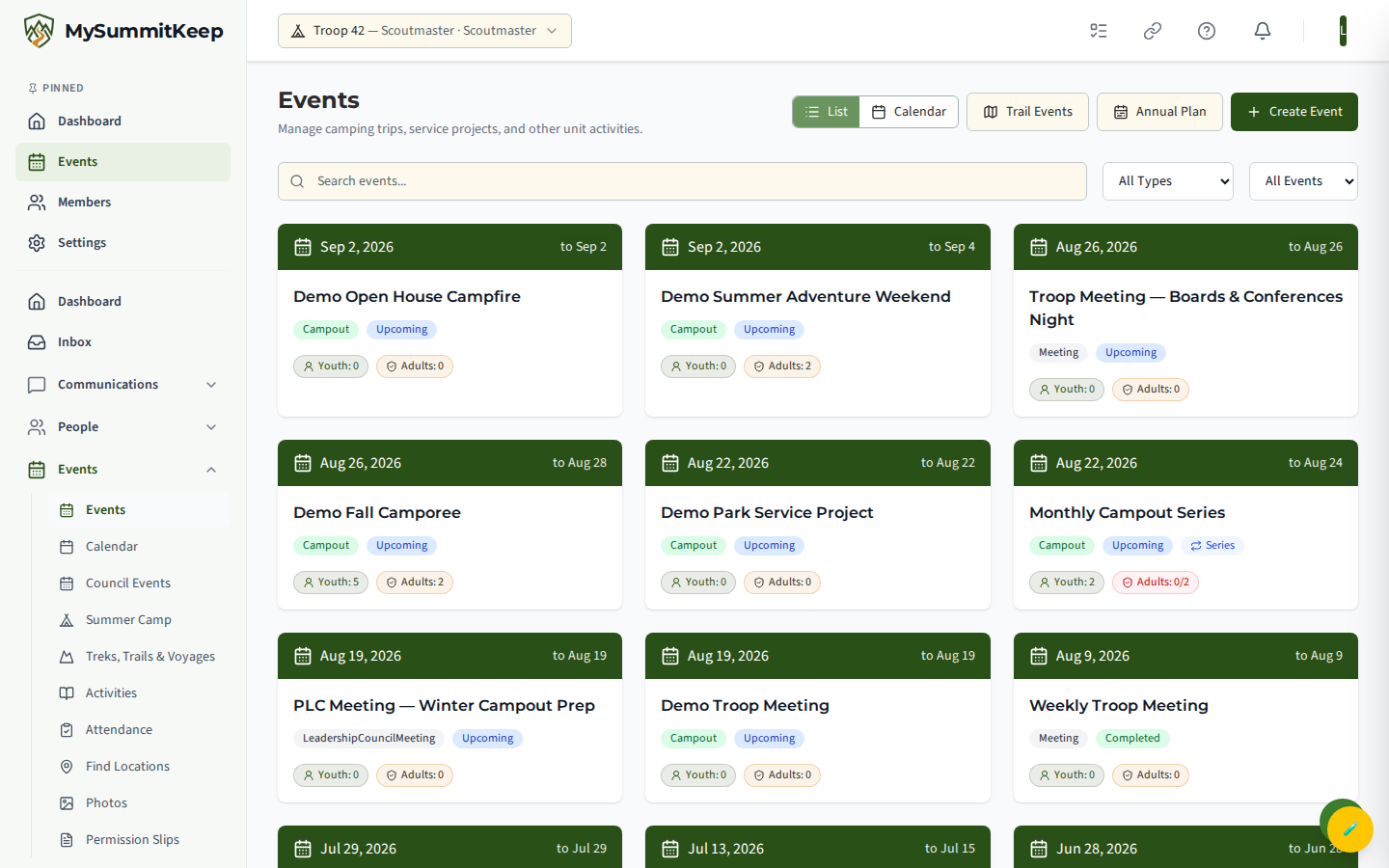This screenshot has width=1389, height=868.
Task: Click the Jul 29, 2026 card header
Action: tap(449, 847)
